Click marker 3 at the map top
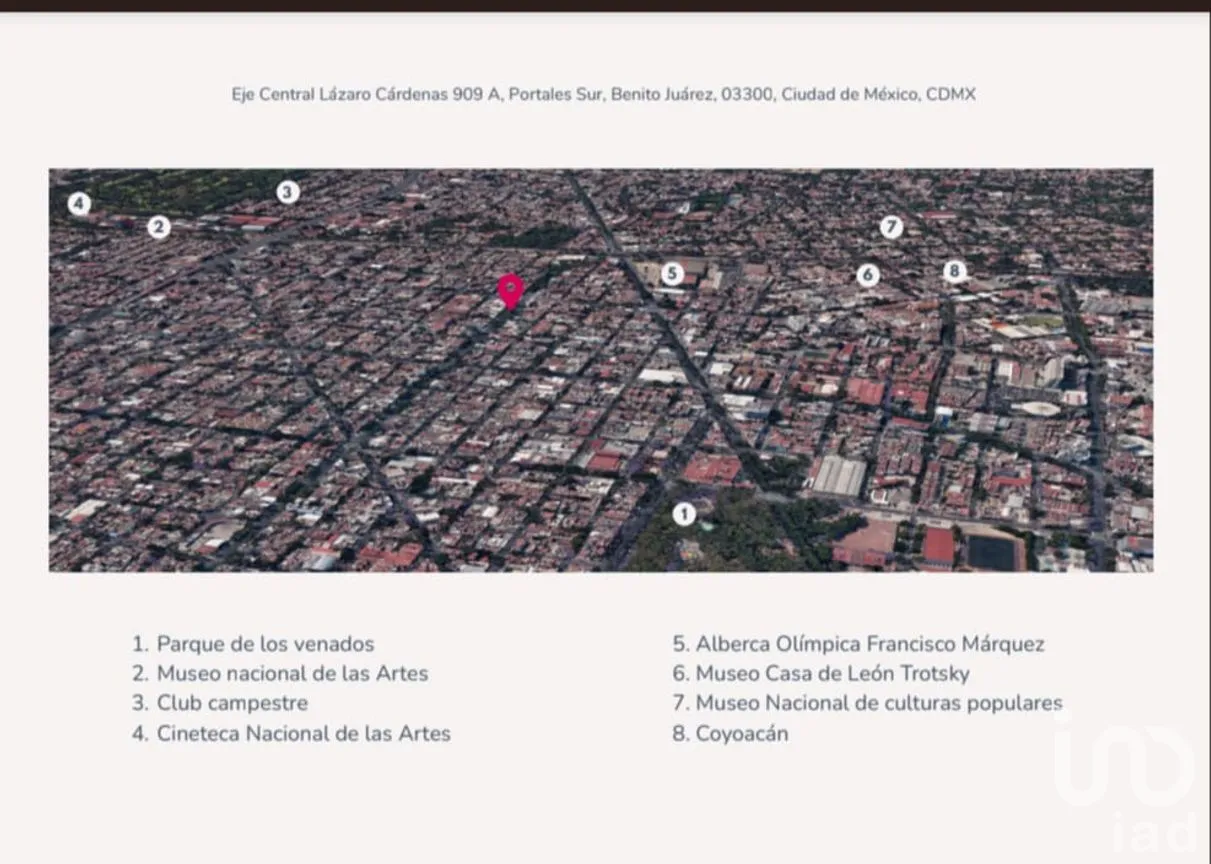The image size is (1211, 864). tap(288, 190)
